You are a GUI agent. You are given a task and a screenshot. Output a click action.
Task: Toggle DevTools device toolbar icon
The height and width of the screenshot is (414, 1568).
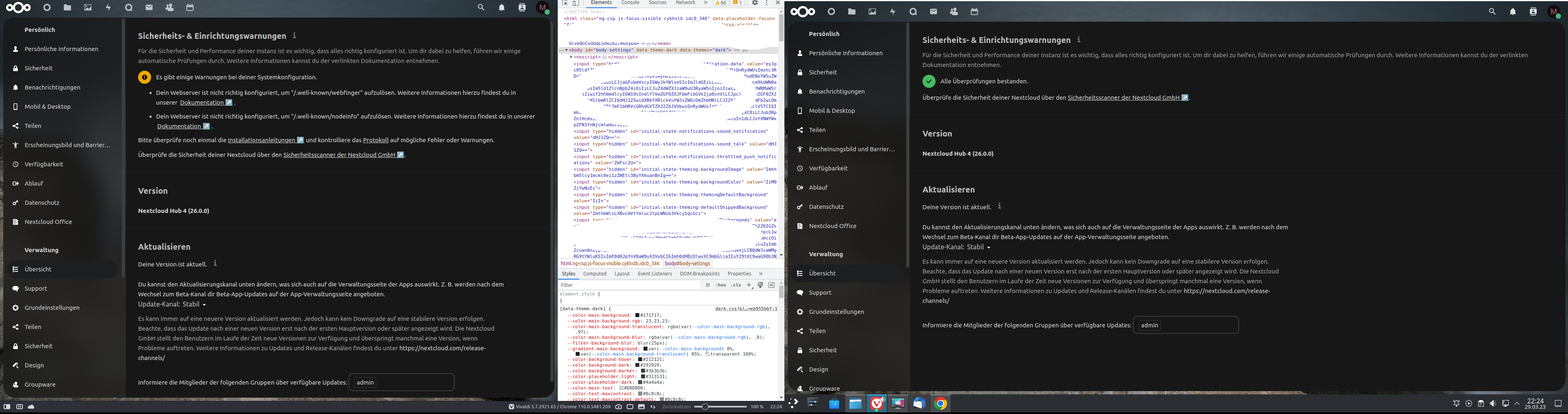(576, 3)
